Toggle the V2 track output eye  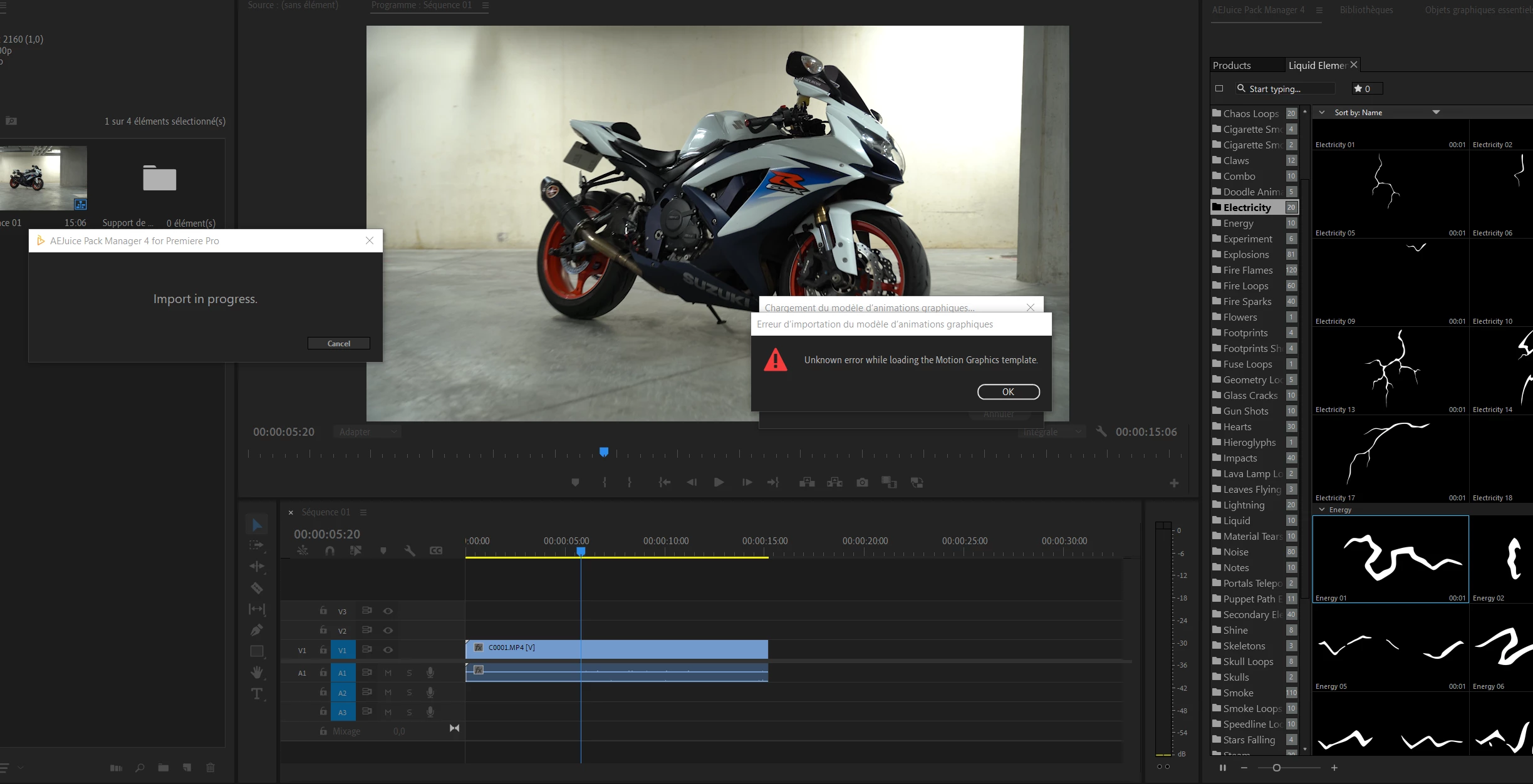point(388,631)
